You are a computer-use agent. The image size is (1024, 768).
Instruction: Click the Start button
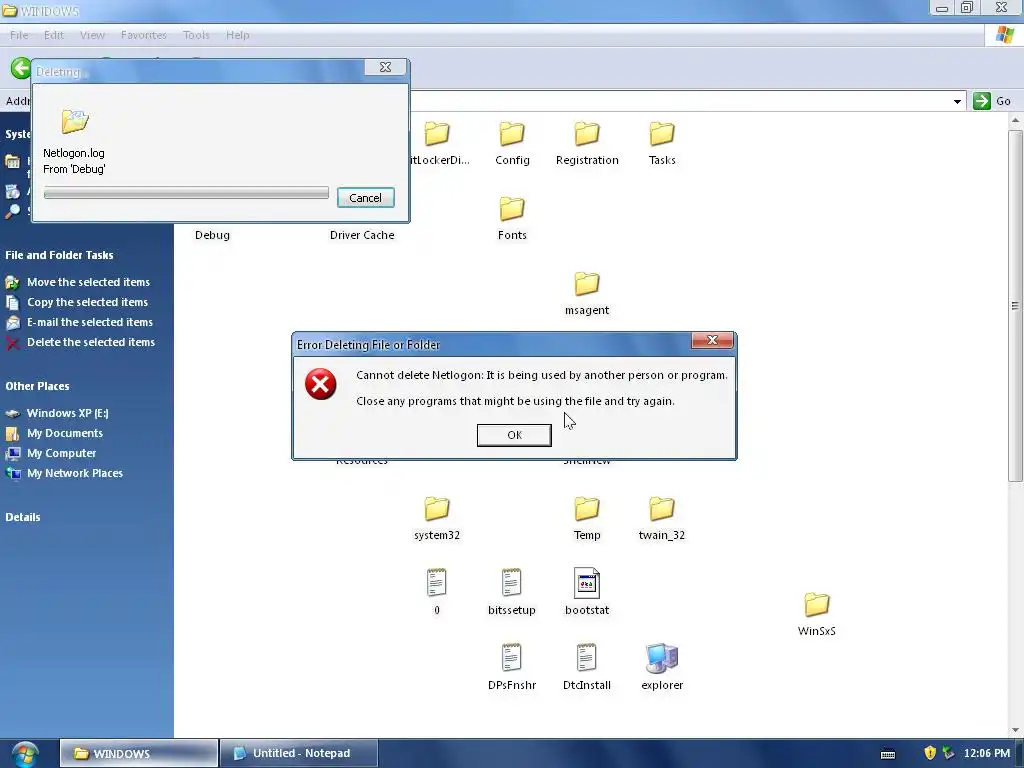pos(25,754)
